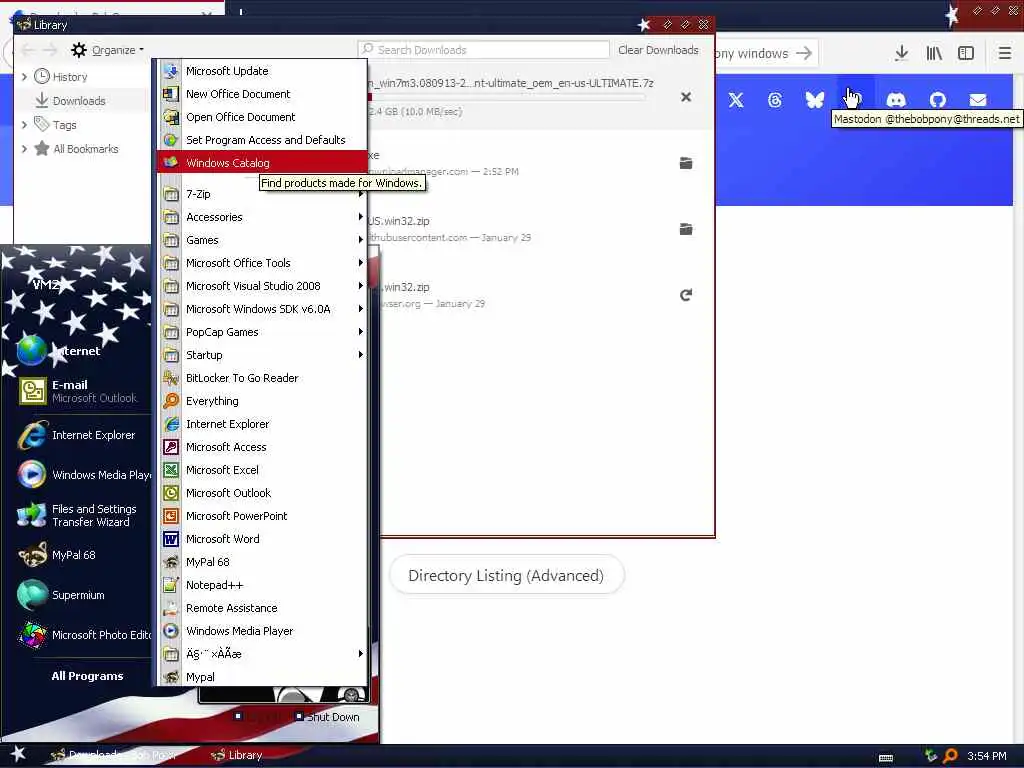
Task: Click the browser Downloads arrow toolbar icon
Action: tap(901, 53)
